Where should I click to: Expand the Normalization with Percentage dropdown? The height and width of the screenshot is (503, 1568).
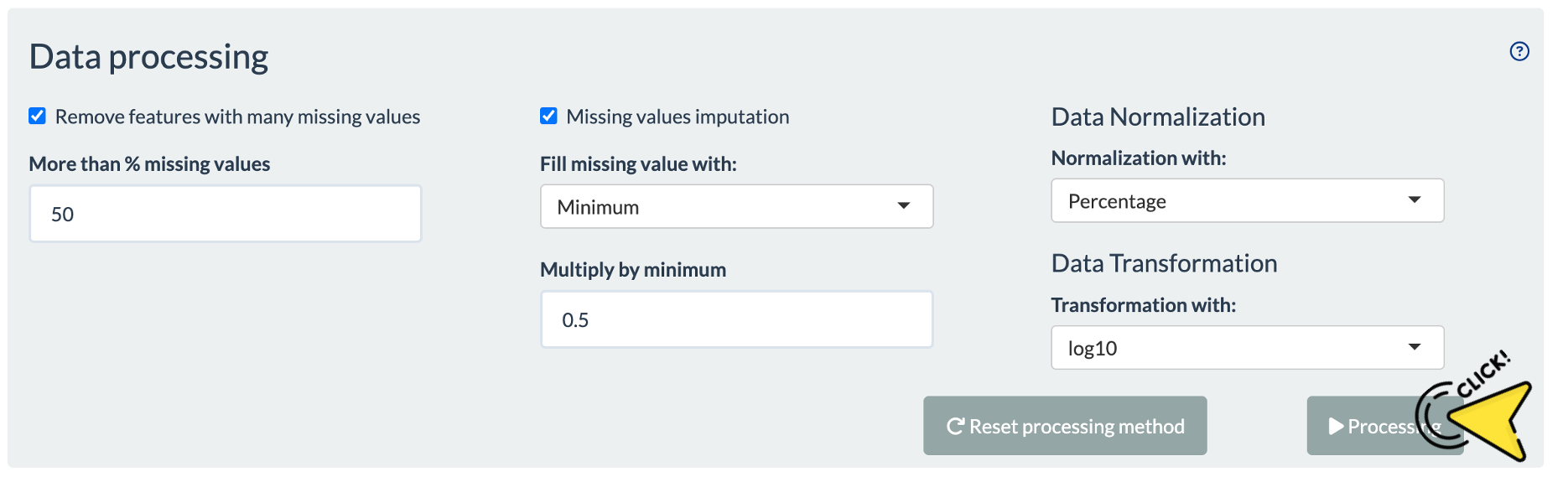pos(1246,201)
